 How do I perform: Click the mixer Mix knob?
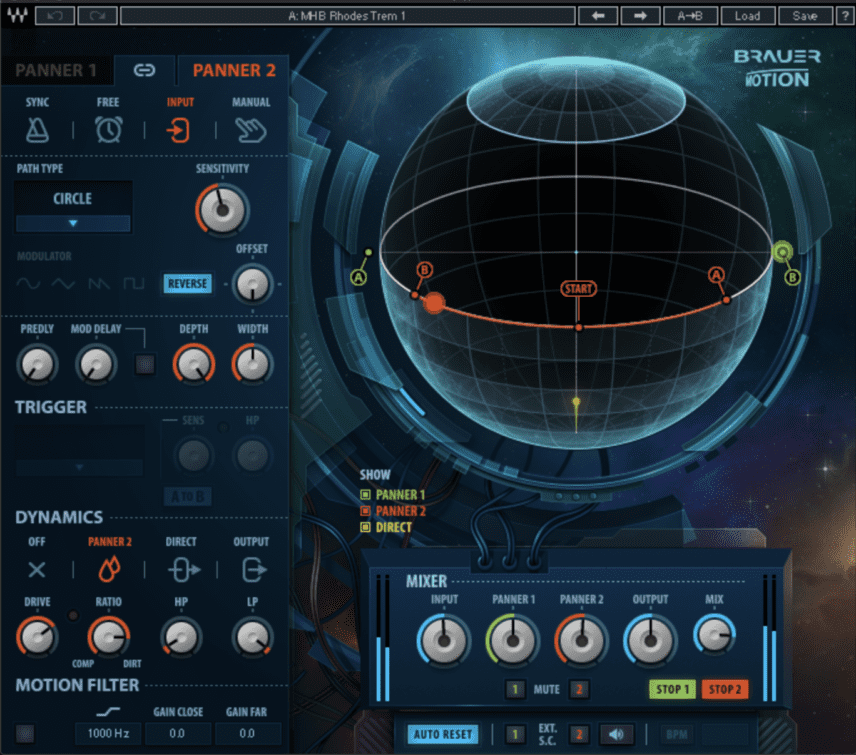(x=714, y=634)
